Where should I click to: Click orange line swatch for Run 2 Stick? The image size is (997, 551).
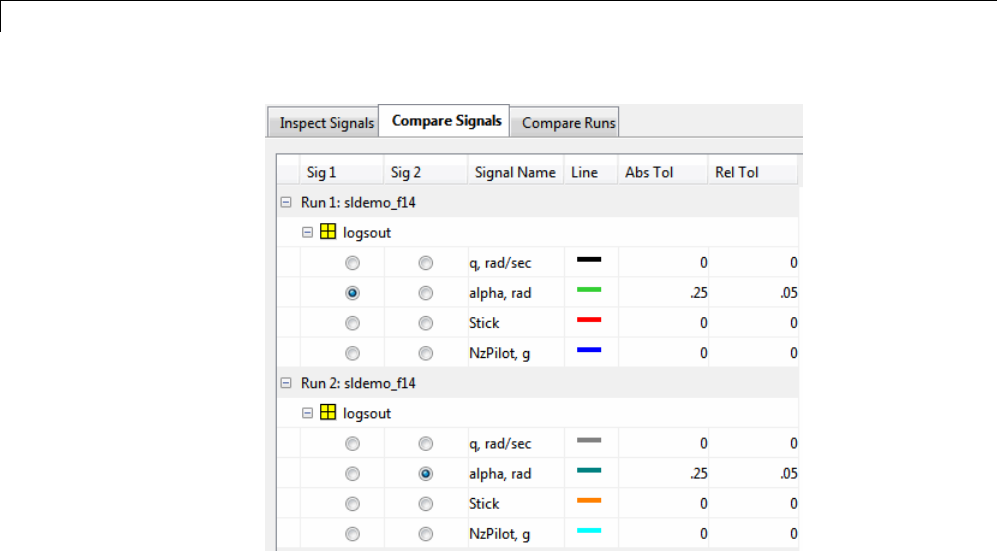588,500
